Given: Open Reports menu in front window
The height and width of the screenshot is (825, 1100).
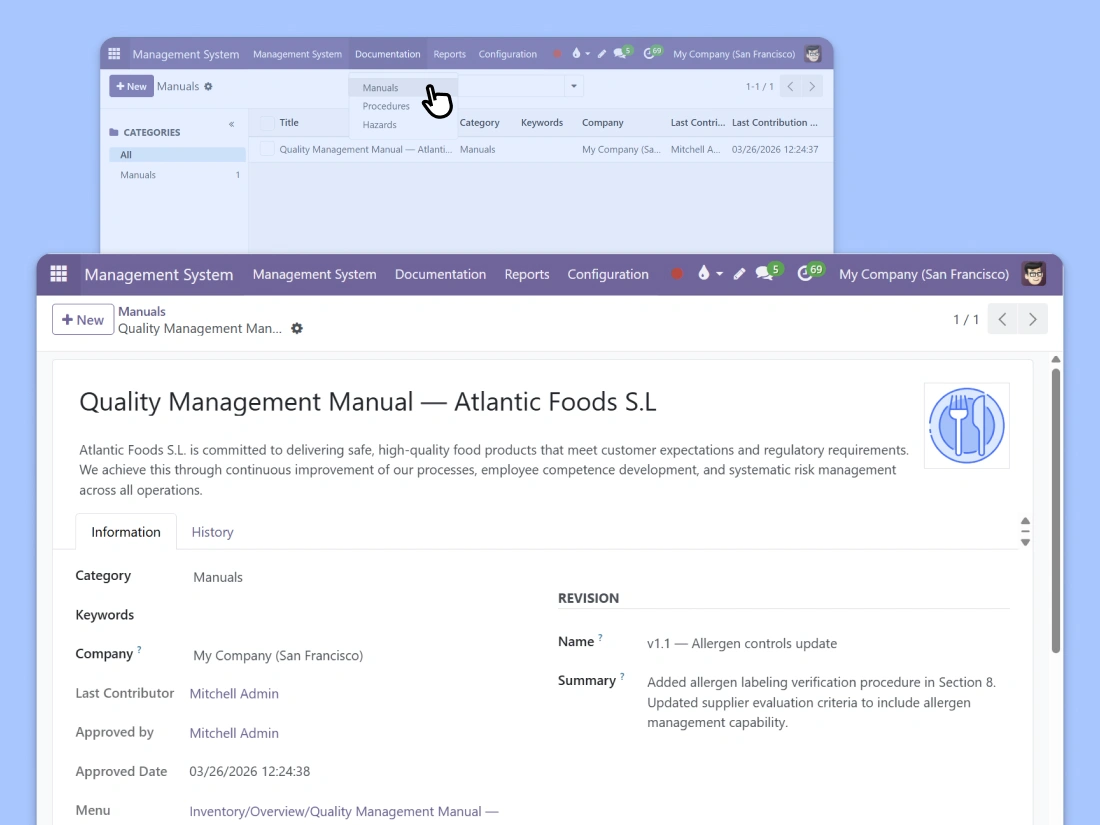Looking at the screenshot, I should click(x=527, y=274).
